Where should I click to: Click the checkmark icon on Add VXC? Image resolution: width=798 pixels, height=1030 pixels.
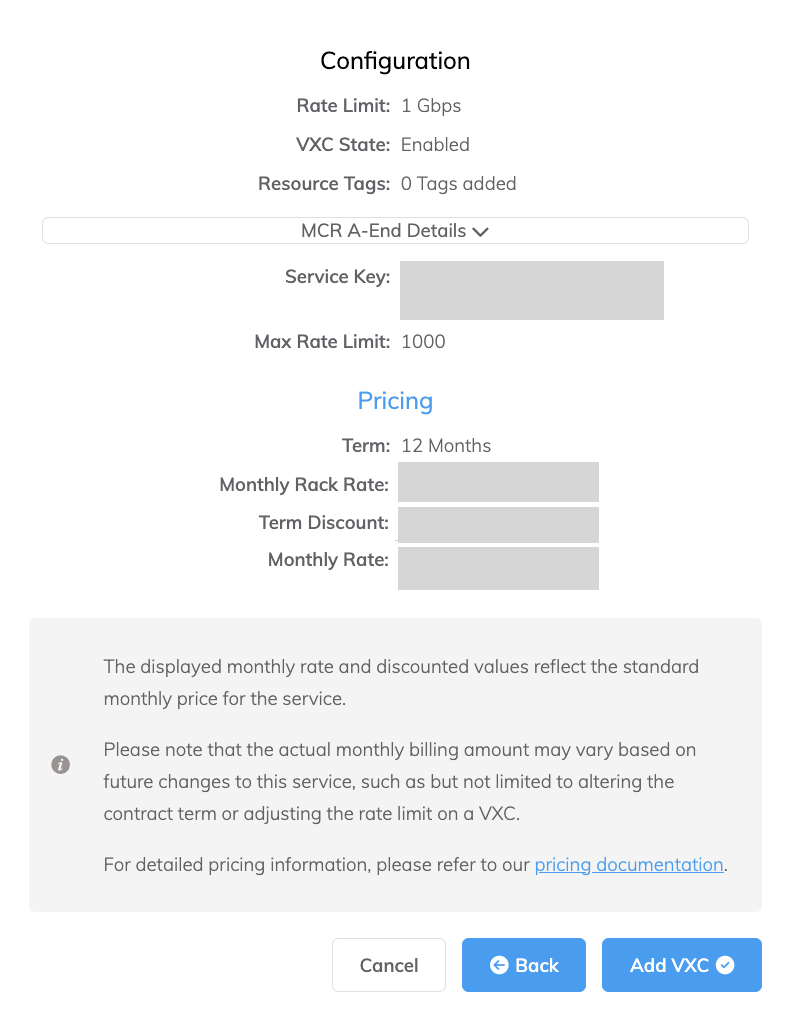pos(726,965)
